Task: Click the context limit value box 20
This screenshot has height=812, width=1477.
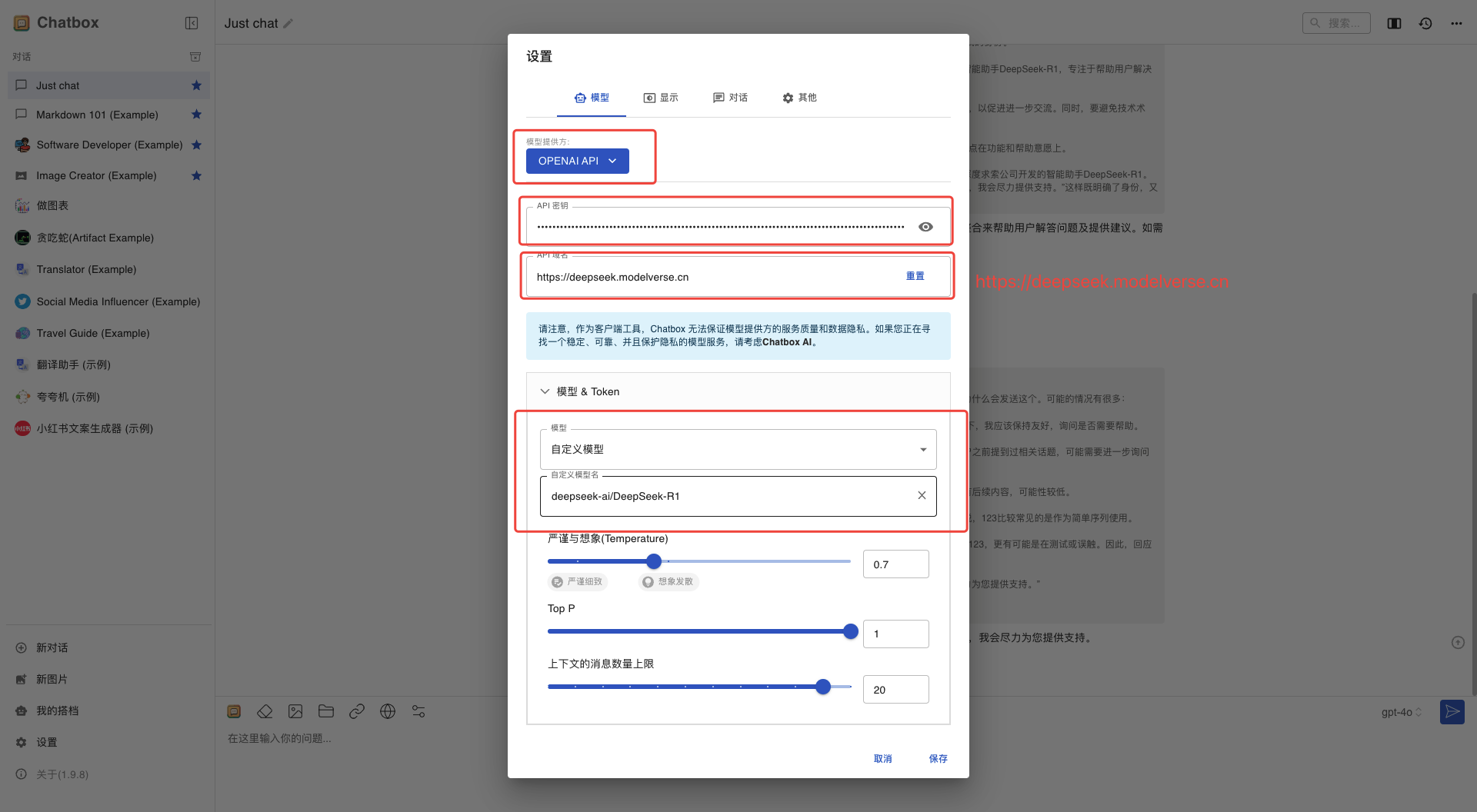Action: [895, 690]
